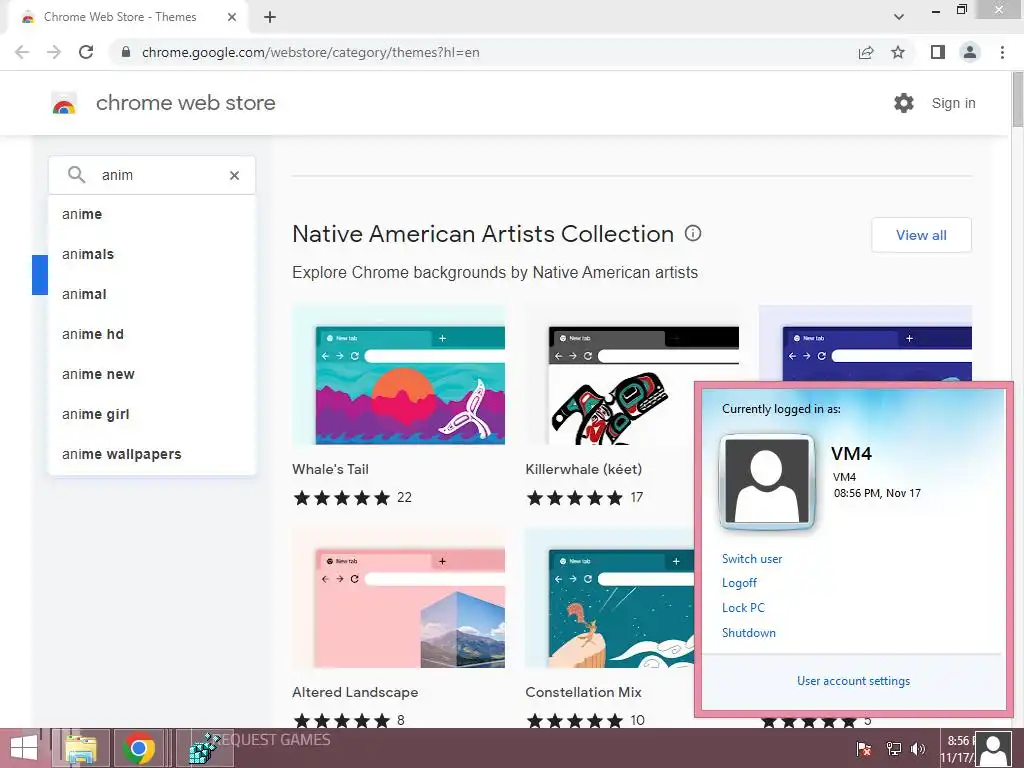Click the user avatar picture in login popup

[x=767, y=481]
